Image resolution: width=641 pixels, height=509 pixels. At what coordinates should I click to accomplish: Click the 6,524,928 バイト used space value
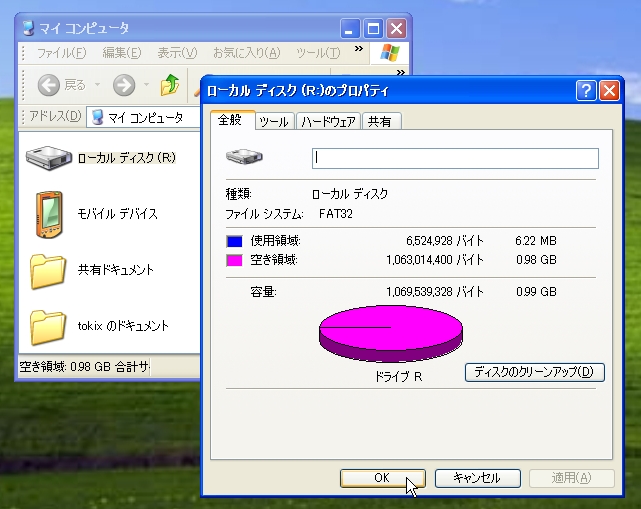[445, 241]
